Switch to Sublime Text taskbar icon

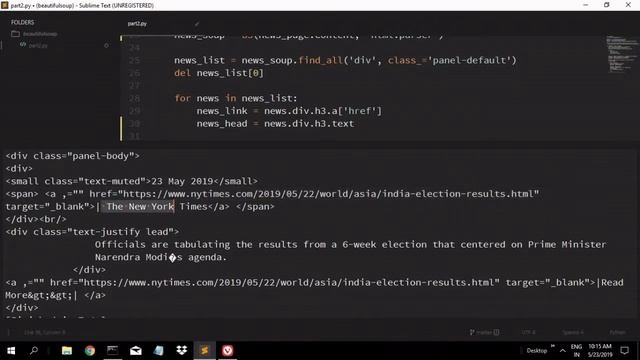pyautogui.click(x=204, y=351)
